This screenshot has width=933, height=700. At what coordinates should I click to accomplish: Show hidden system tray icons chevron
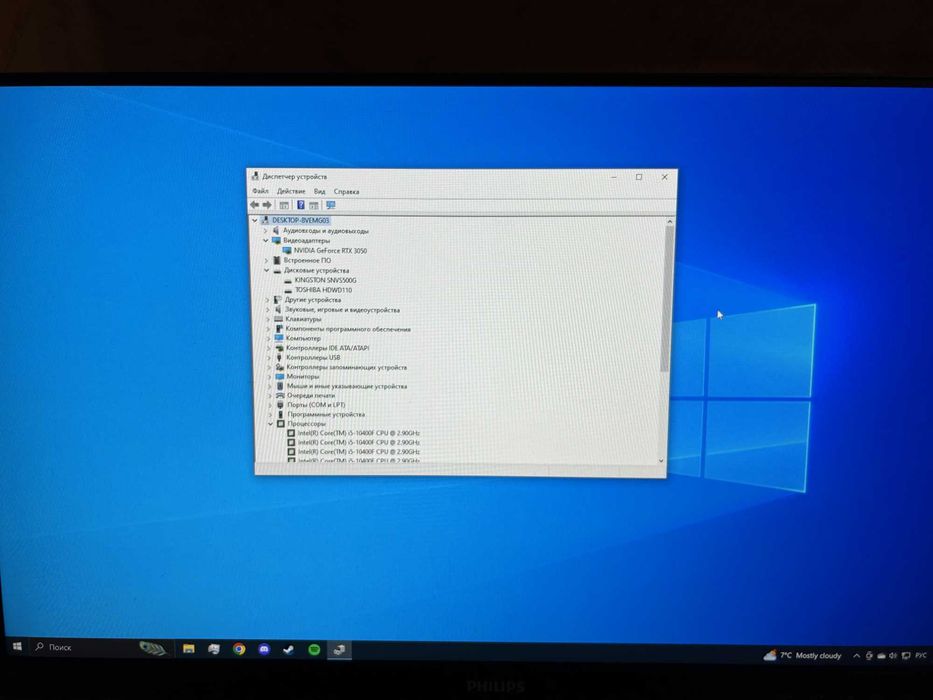pos(856,655)
